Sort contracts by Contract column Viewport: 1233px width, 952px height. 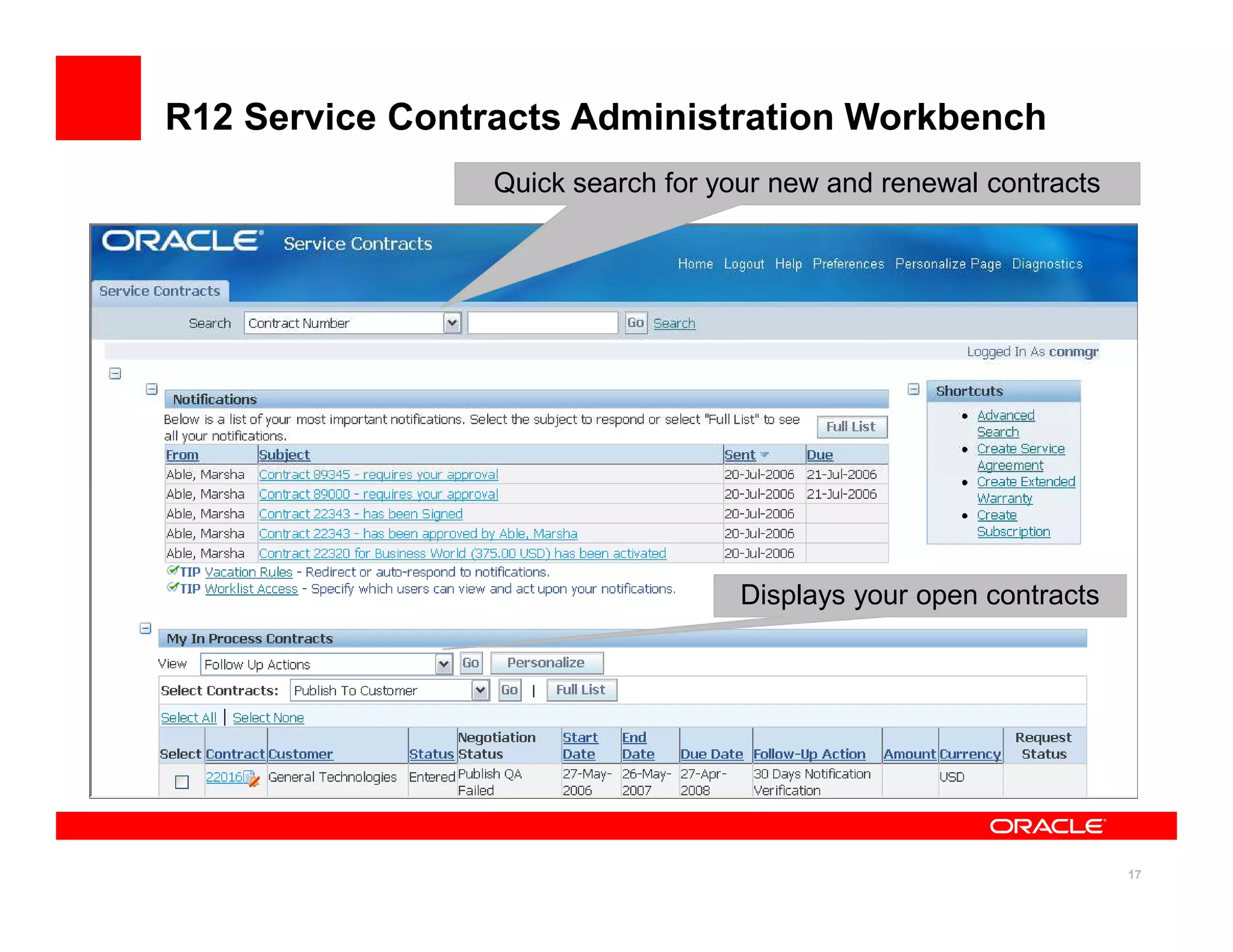pos(235,755)
